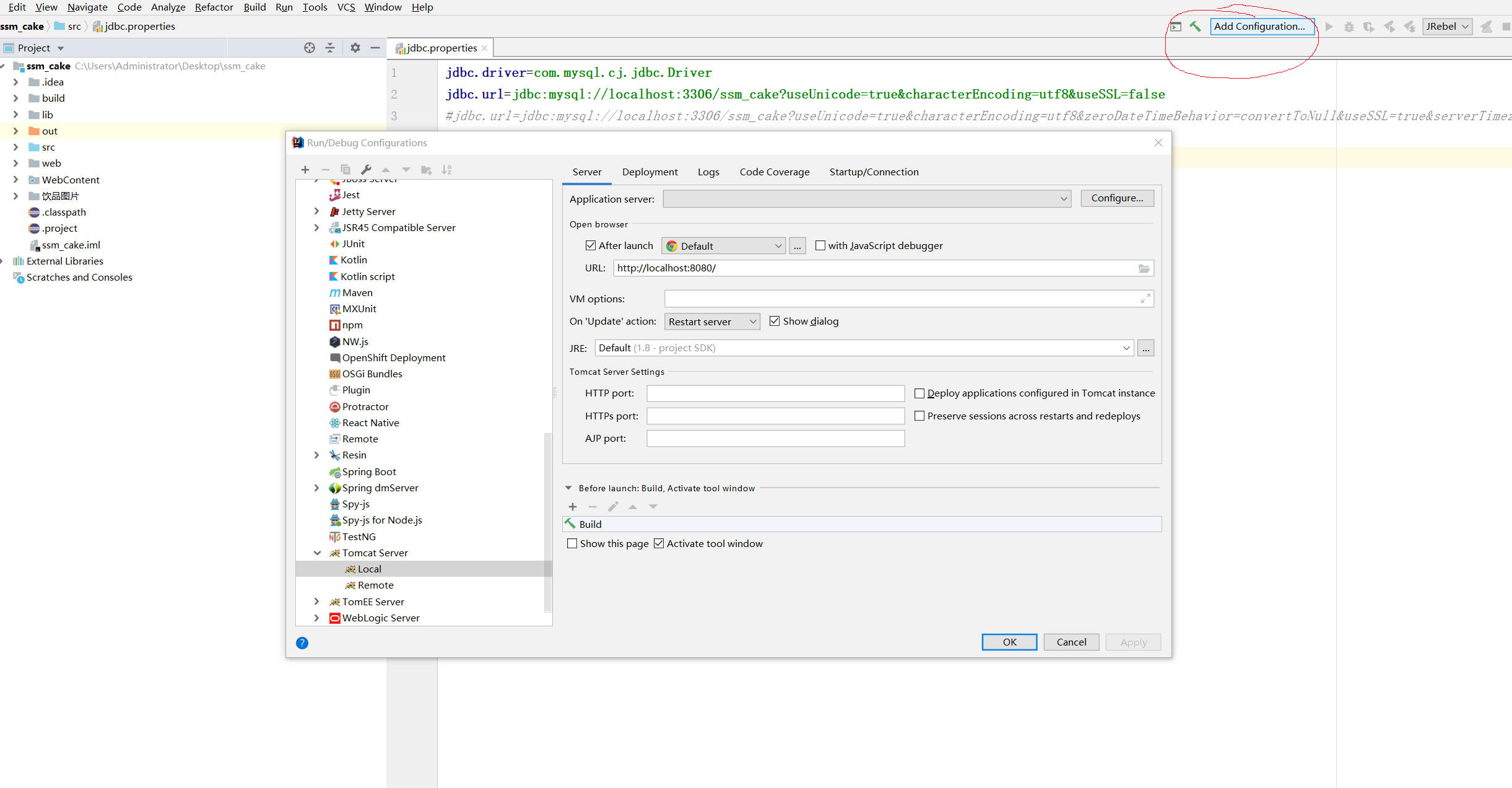Open the VCS menu
This screenshot has width=1512, height=788.
point(346,7)
